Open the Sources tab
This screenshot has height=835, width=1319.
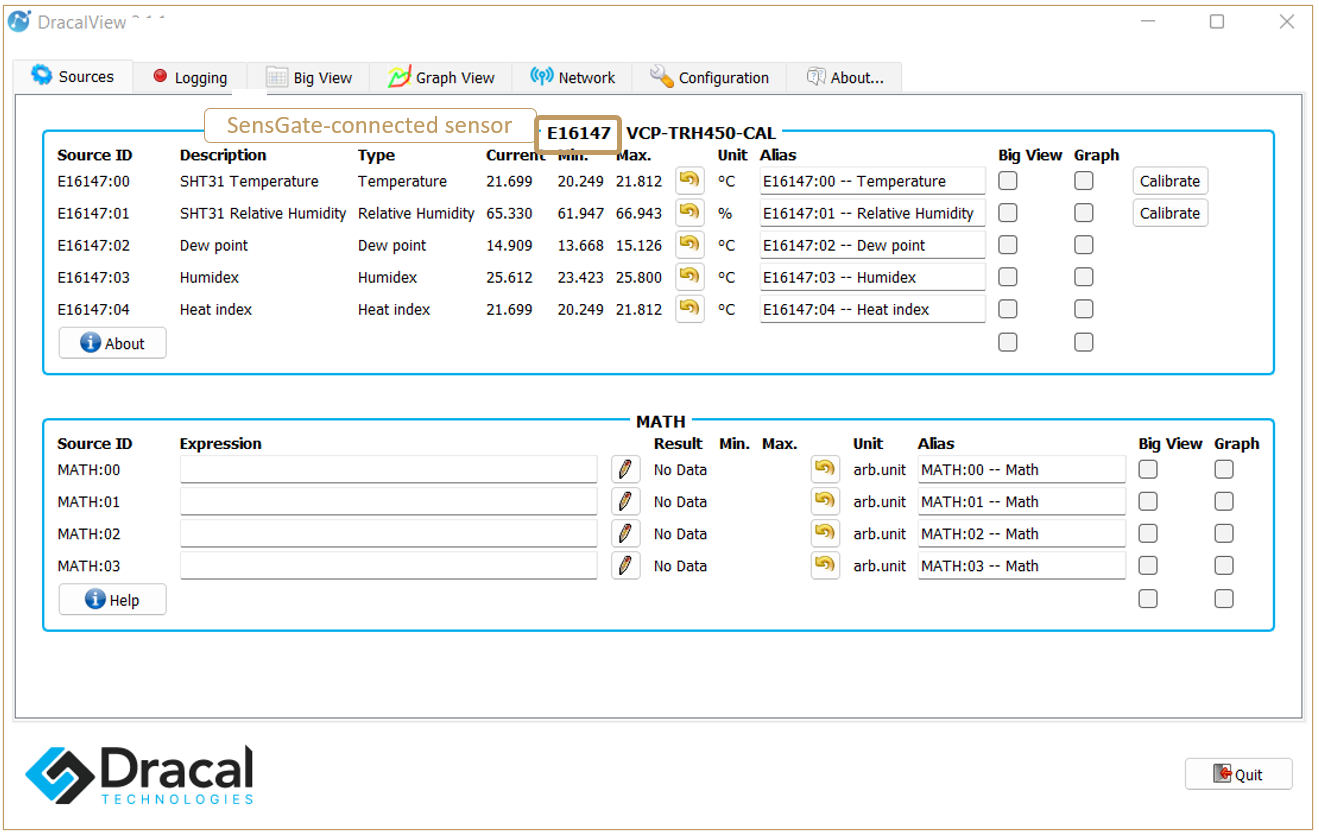coord(73,77)
